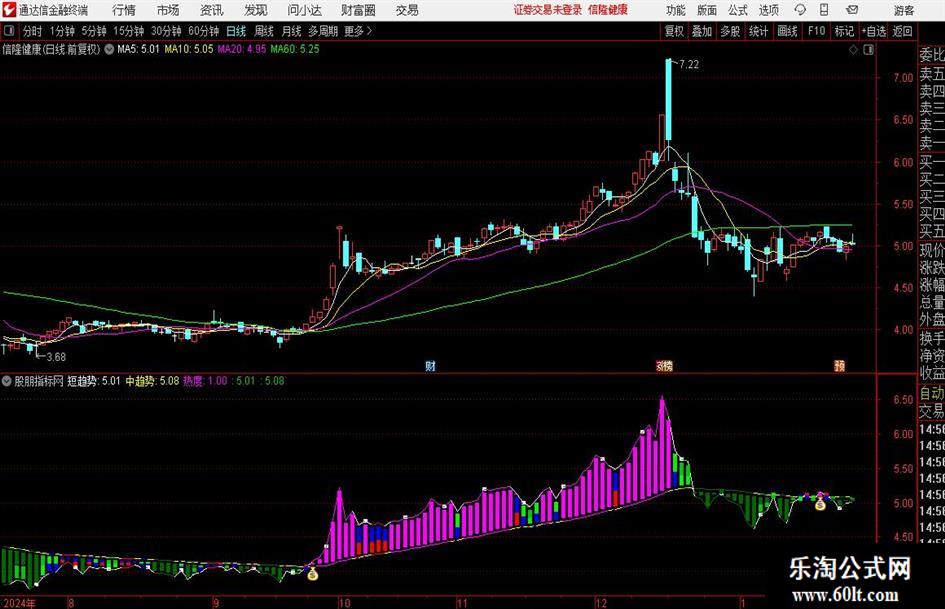Click the MA10: 5.05 label
The height and width of the screenshot is (609, 945).
point(189,49)
